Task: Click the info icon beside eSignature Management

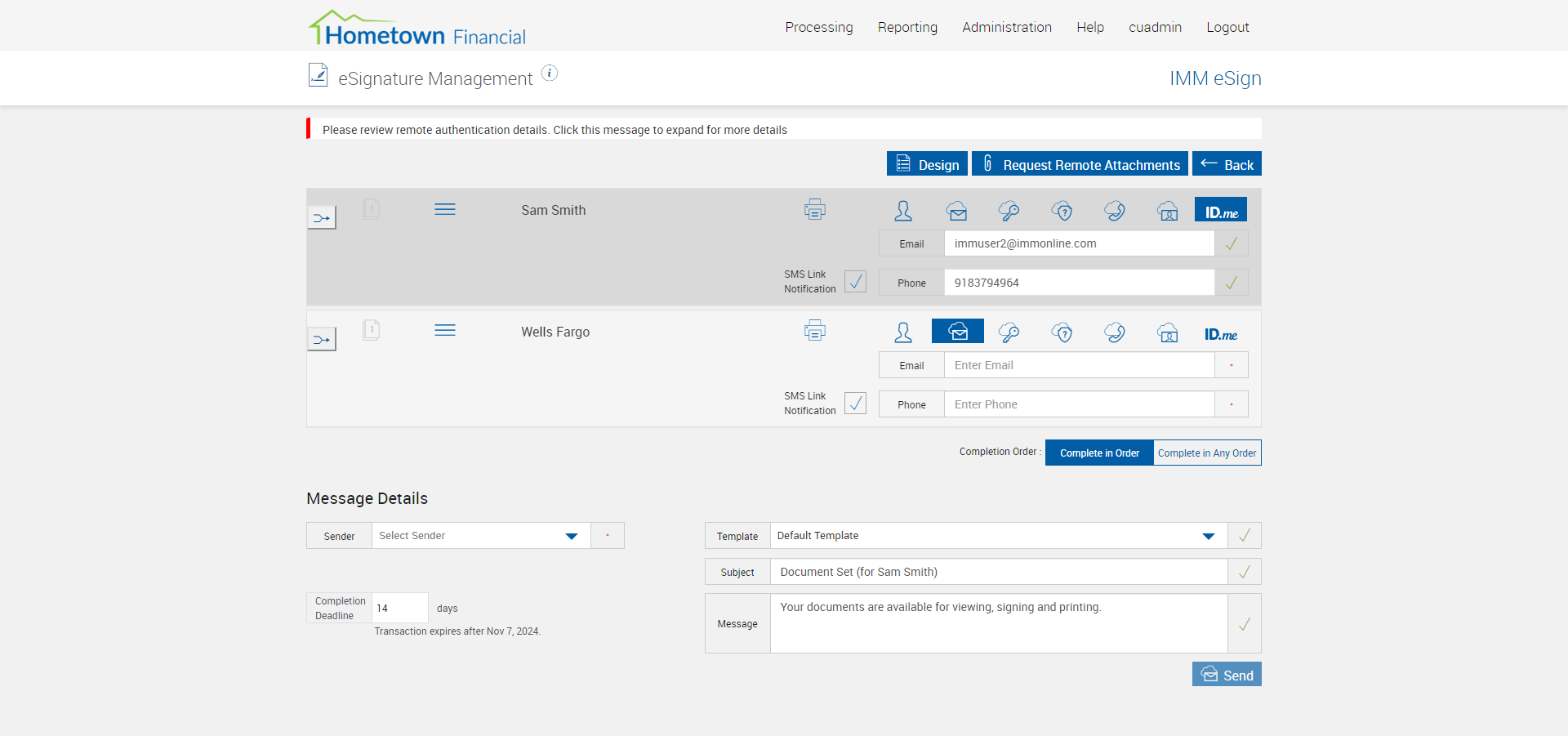Action: point(550,74)
